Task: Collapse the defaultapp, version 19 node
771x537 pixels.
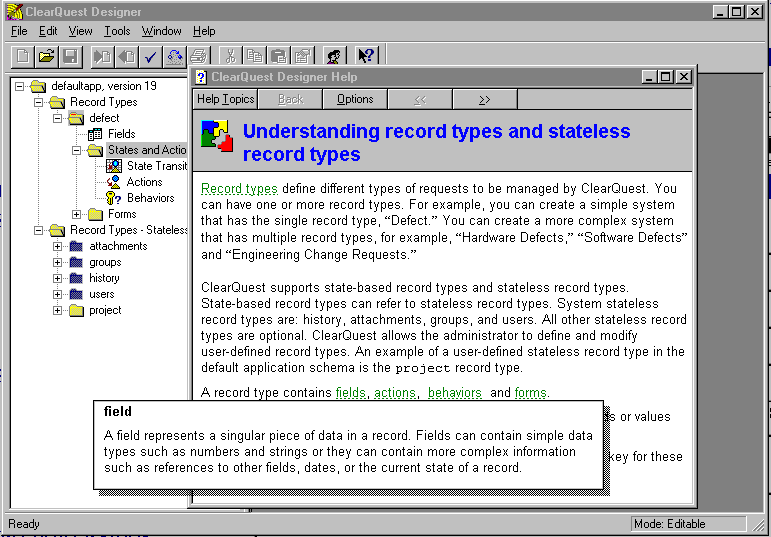Action: pyautogui.click(x=19, y=87)
